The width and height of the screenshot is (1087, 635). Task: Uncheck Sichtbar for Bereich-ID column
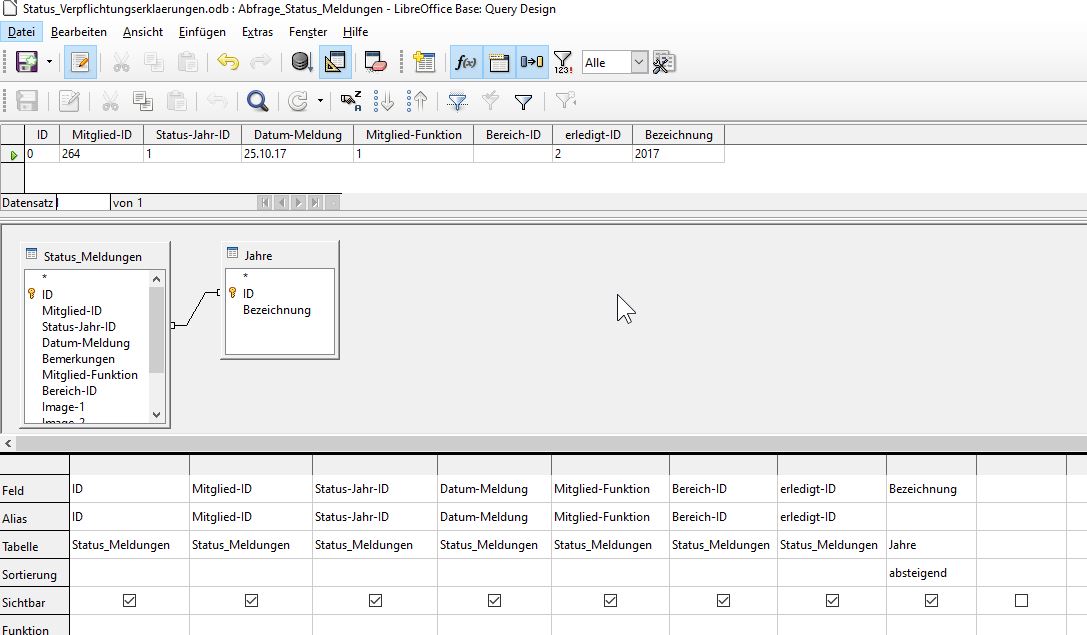pyautogui.click(x=723, y=600)
